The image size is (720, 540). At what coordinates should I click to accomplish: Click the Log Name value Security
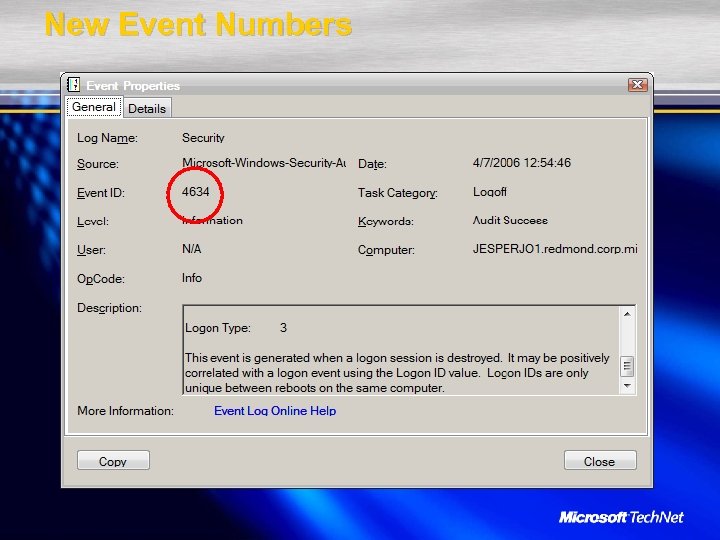tap(203, 138)
